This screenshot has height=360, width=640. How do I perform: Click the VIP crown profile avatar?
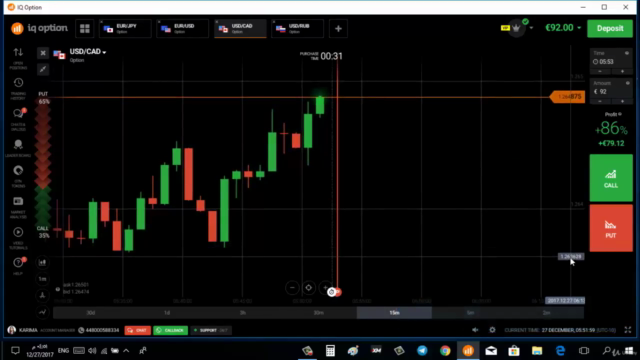tap(516, 28)
